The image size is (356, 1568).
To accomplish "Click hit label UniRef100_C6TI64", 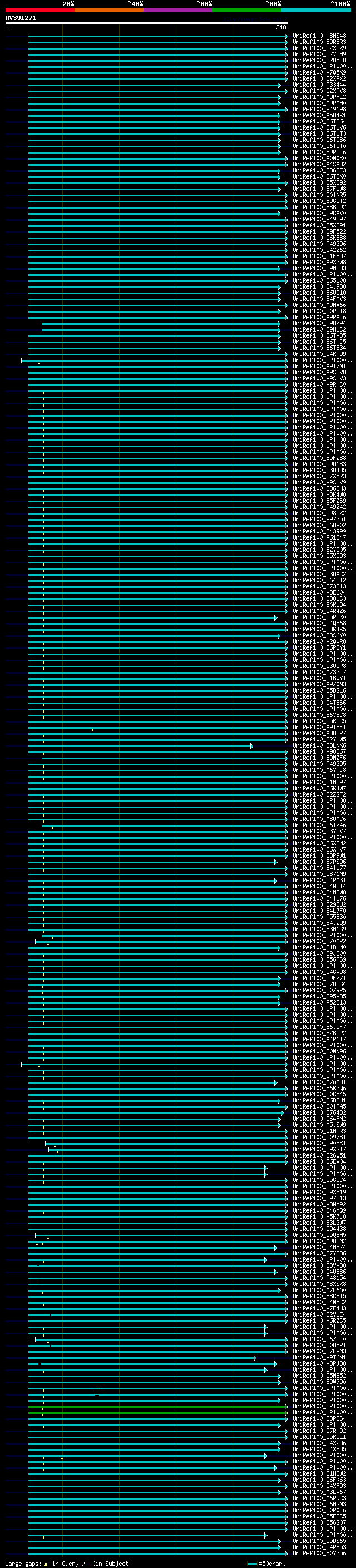I will click(319, 122).
